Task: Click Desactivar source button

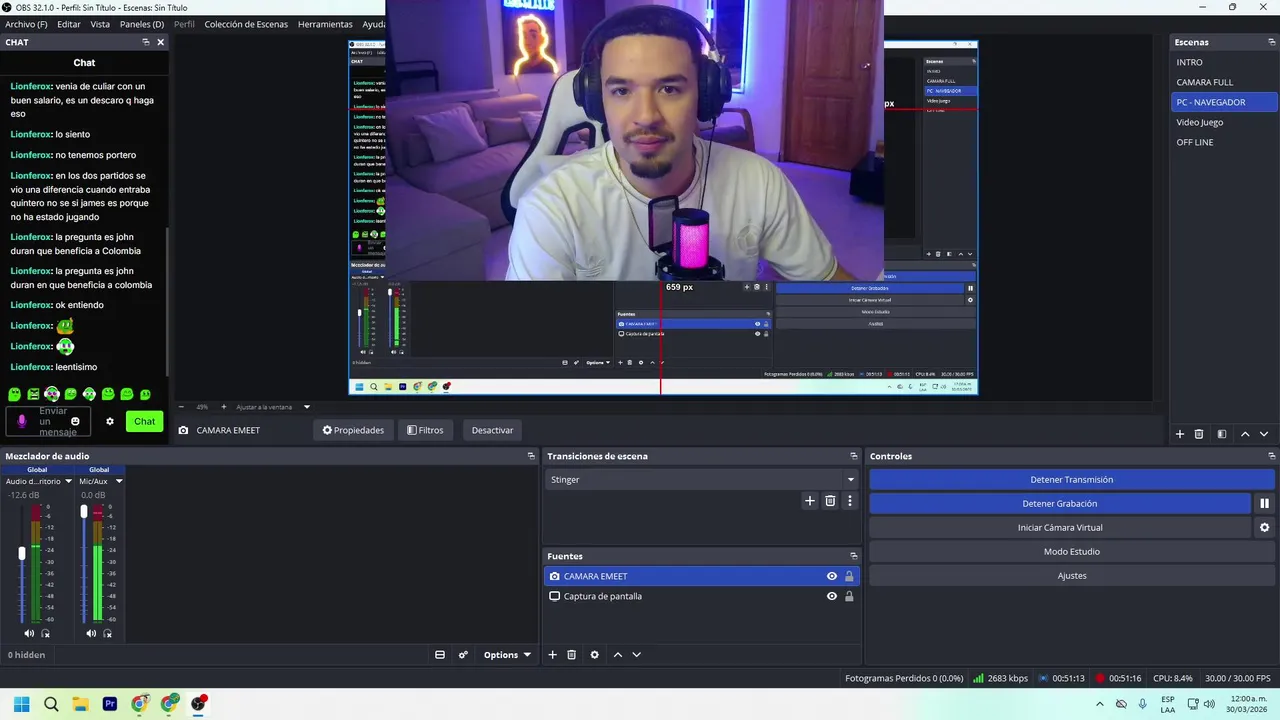Action: point(492,430)
